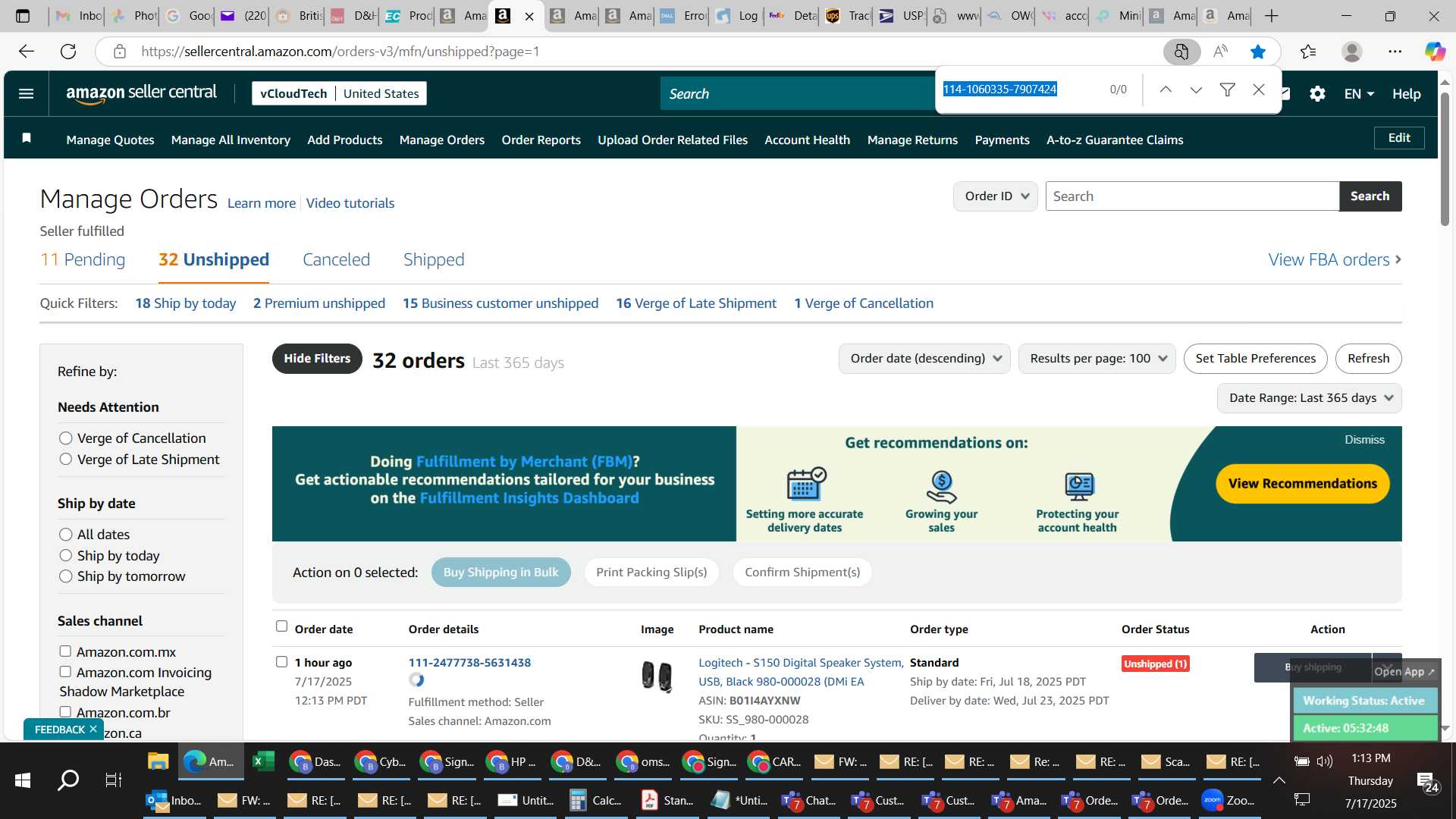
Task: Click the favorites star in address bar
Action: 1258,52
